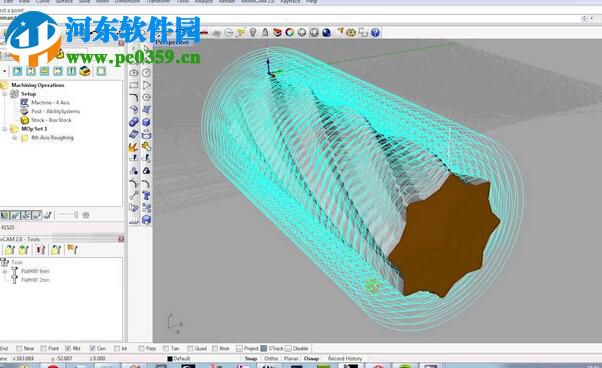Screen dimensions: 602x368
Task: Enable the Point osnap checkbox
Action: 43,348
